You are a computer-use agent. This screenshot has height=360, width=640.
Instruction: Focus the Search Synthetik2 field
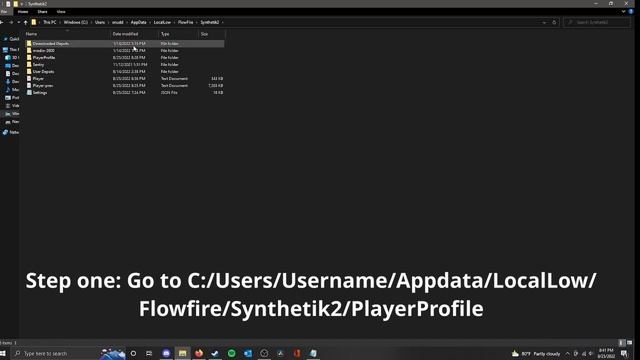point(596,22)
